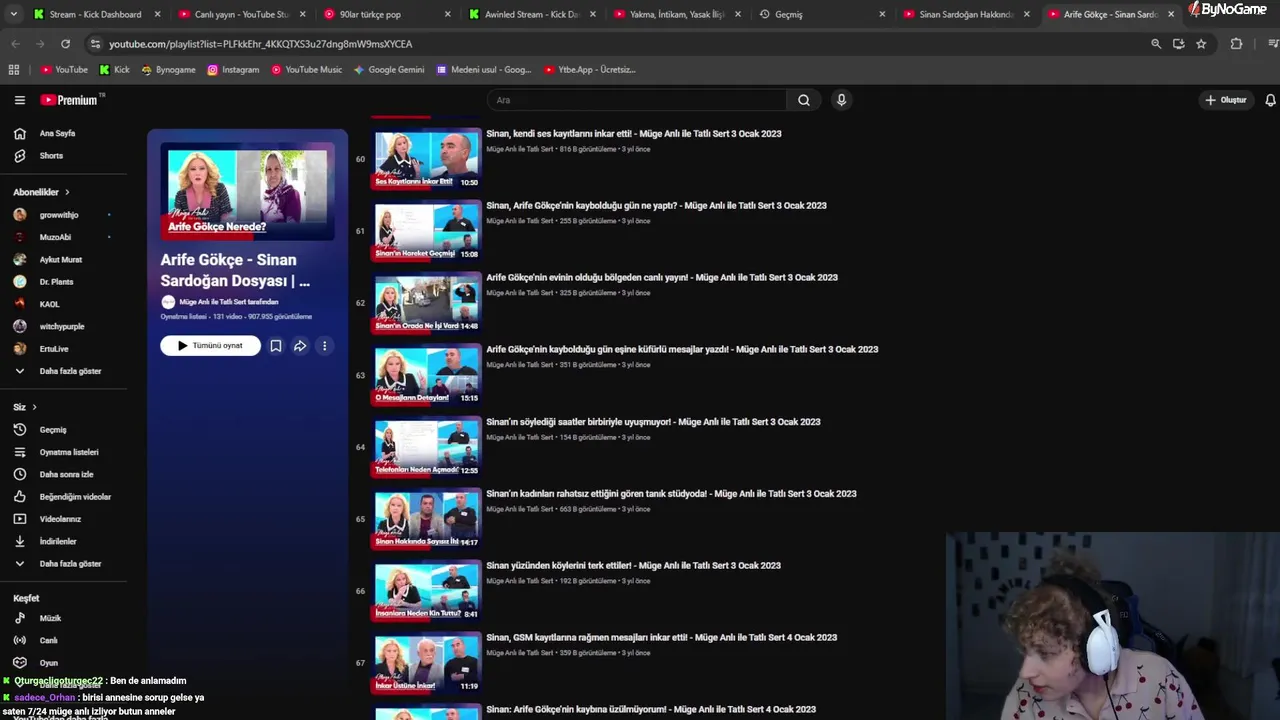Open Beğendiğim videolar in sidebar
Image resolution: width=1280 pixels, height=720 pixels.
75,497
